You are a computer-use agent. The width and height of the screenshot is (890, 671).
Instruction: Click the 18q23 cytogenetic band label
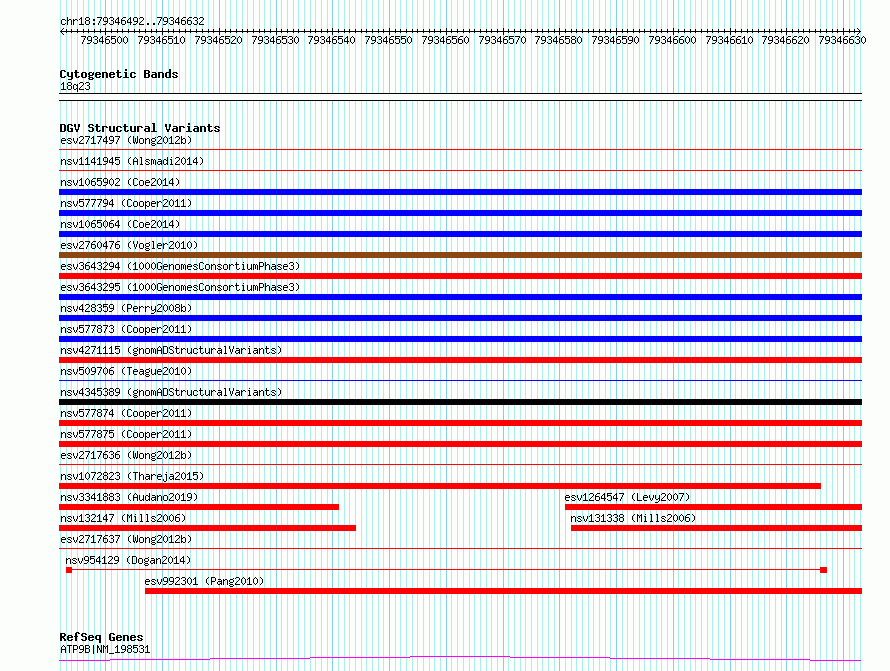pyautogui.click(x=75, y=86)
